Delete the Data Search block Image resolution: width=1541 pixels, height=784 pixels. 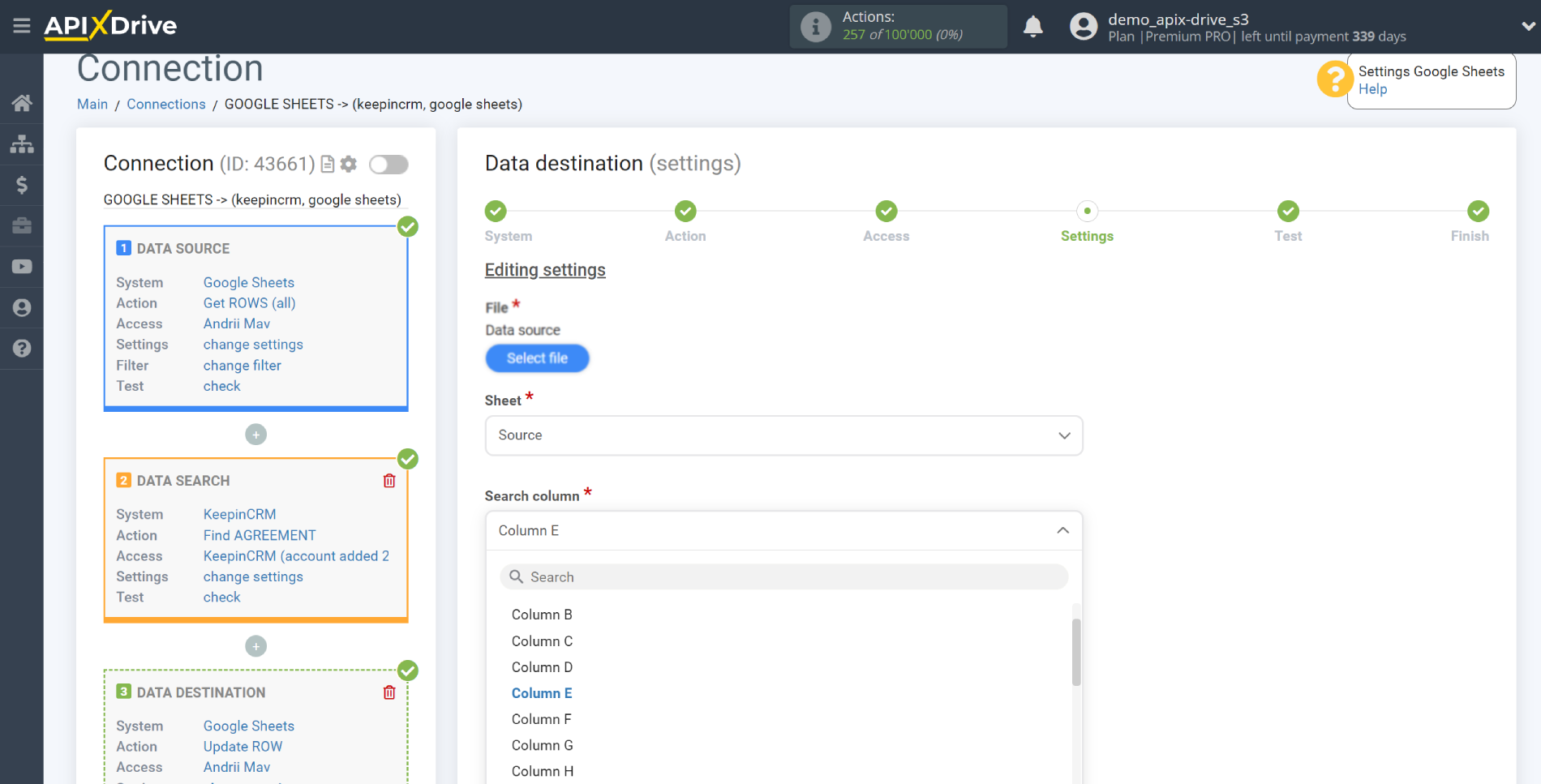pyautogui.click(x=389, y=481)
